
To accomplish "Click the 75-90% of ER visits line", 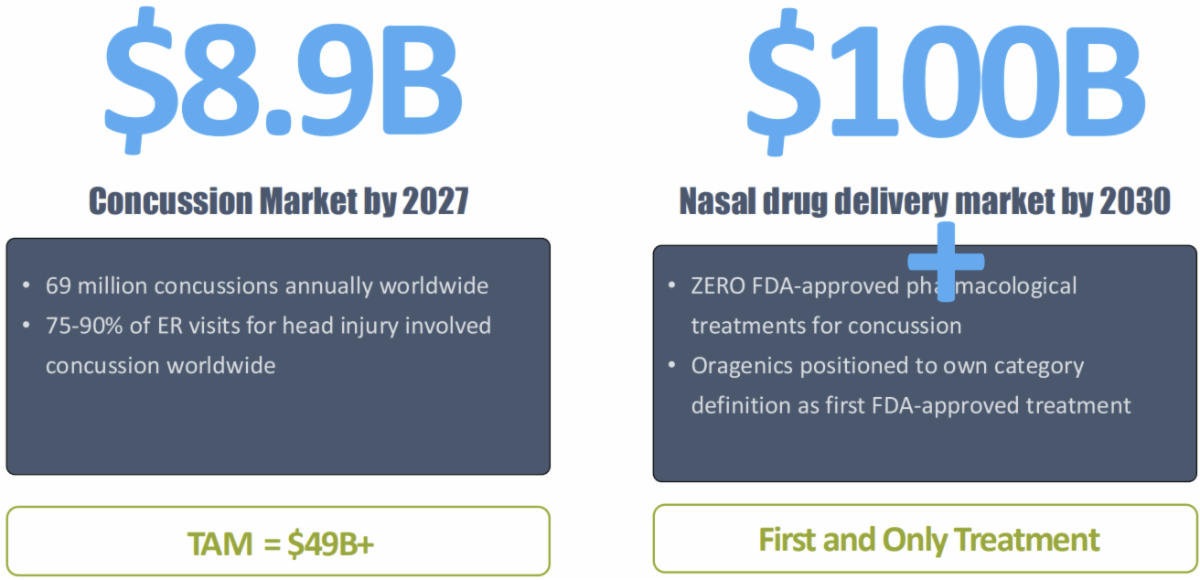I will click(x=268, y=326).
